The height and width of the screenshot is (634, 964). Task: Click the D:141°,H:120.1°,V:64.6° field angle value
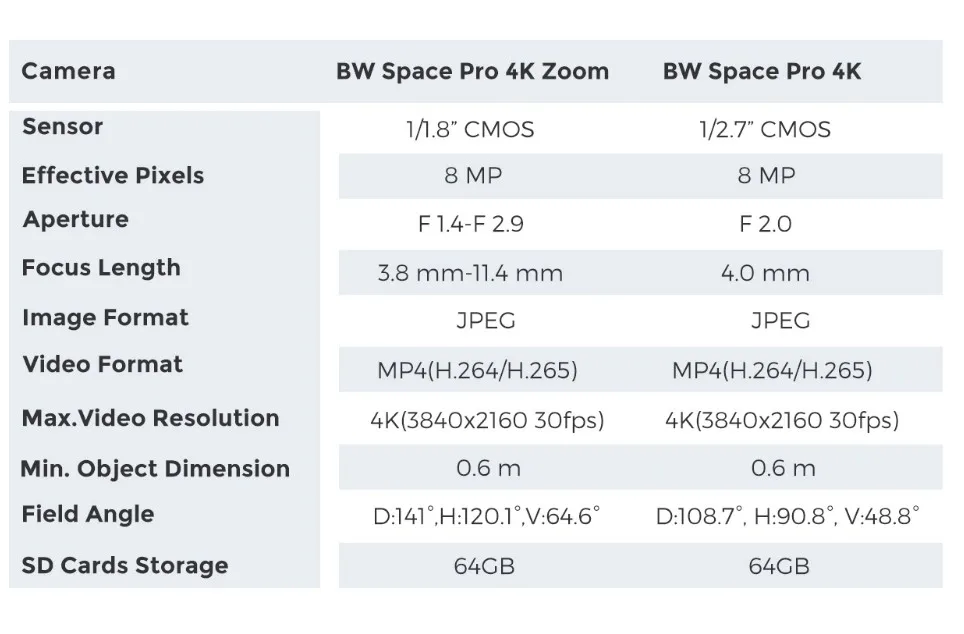[486, 516]
